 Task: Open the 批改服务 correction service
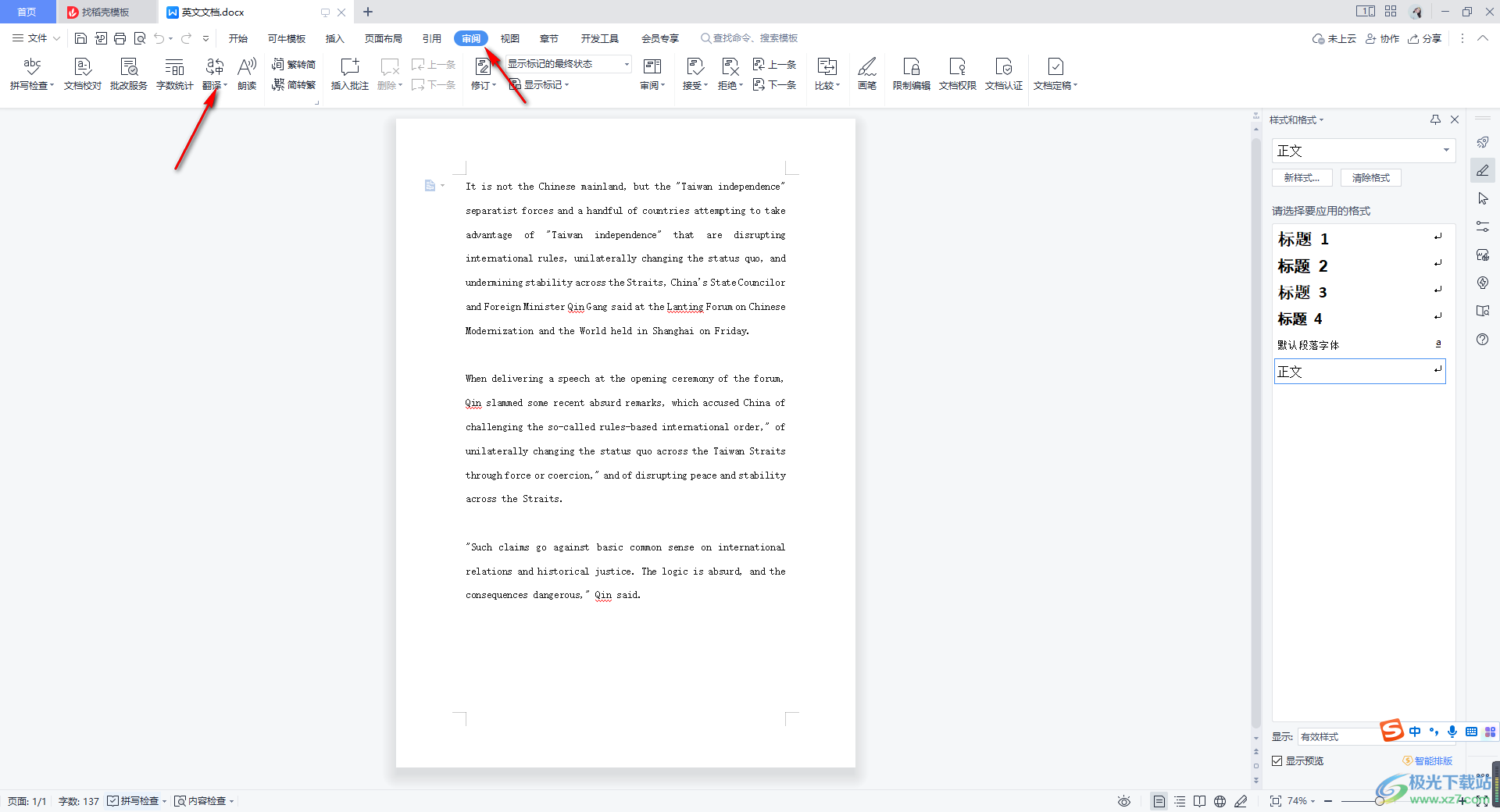pos(129,74)
